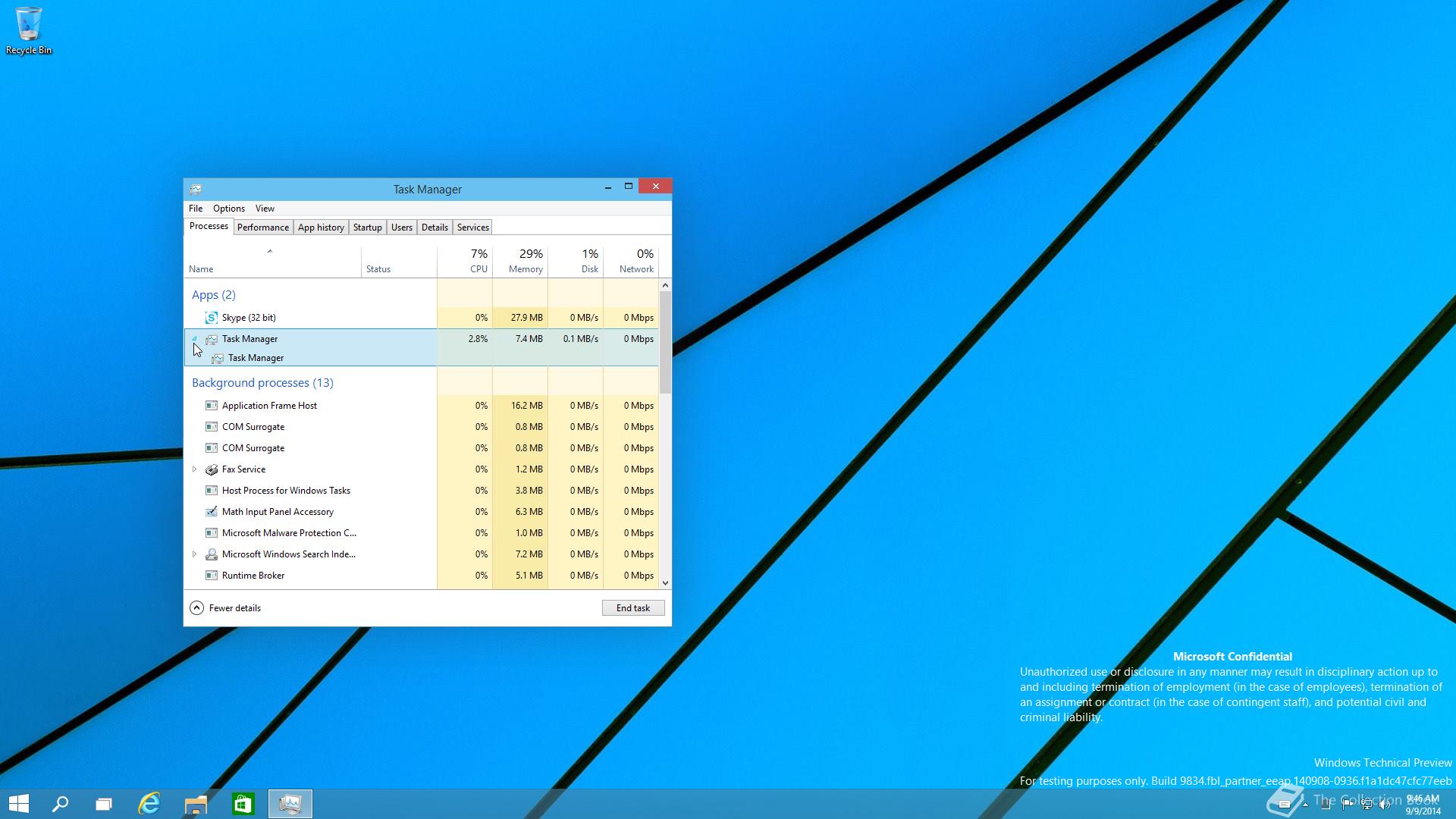
Task: Open Search from the taskbar magnifier
Action: [60, 803]
